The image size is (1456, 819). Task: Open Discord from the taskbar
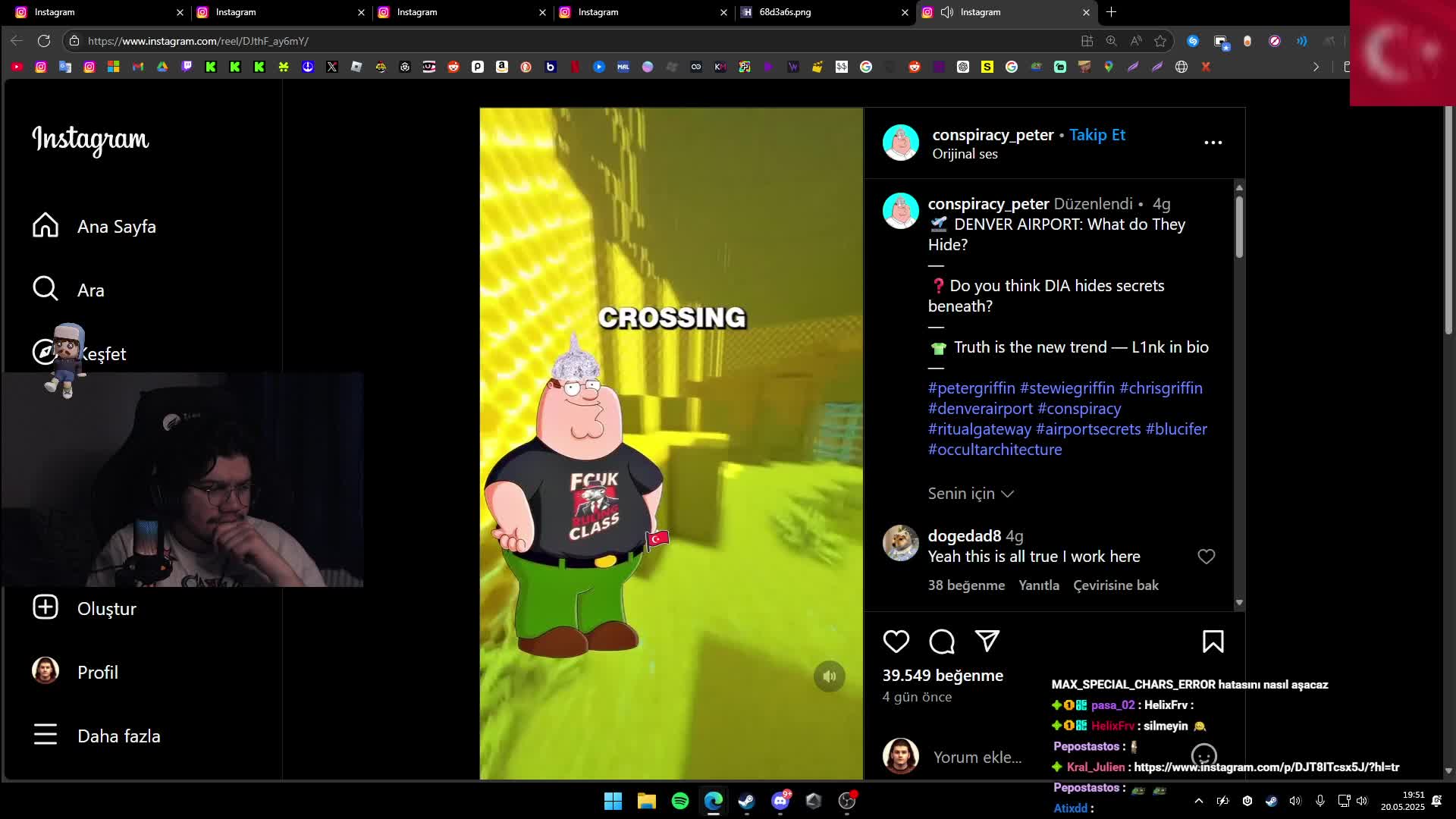coord(780,801)
